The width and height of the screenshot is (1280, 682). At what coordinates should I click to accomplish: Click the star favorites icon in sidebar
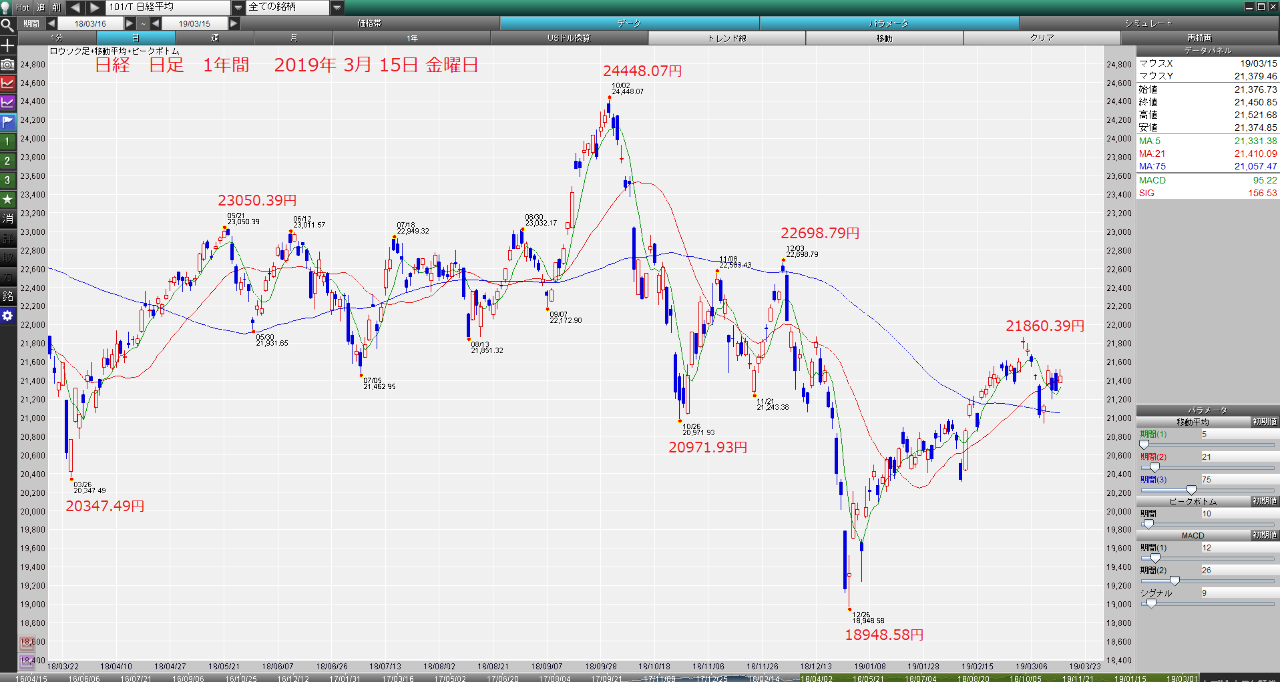[x=7, y=199]
